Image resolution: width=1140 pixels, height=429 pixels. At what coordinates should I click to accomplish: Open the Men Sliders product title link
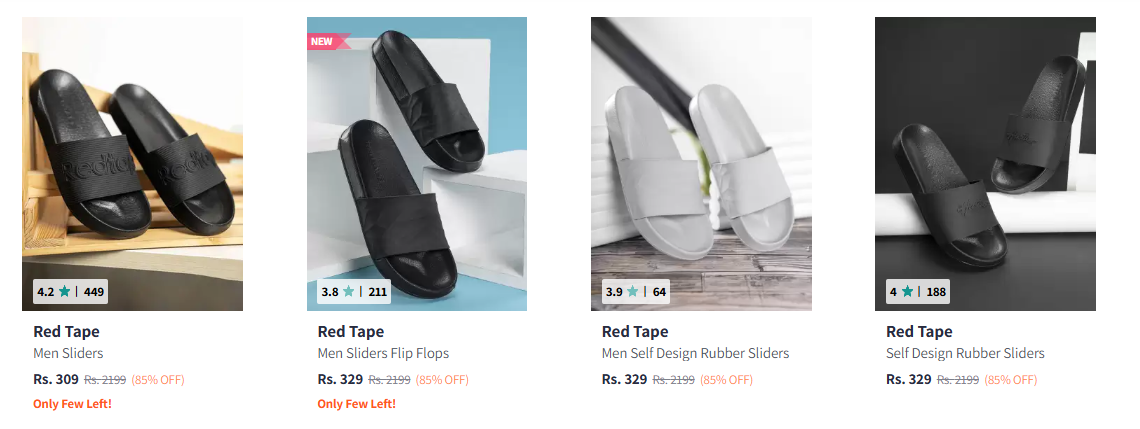pos(68,353)
